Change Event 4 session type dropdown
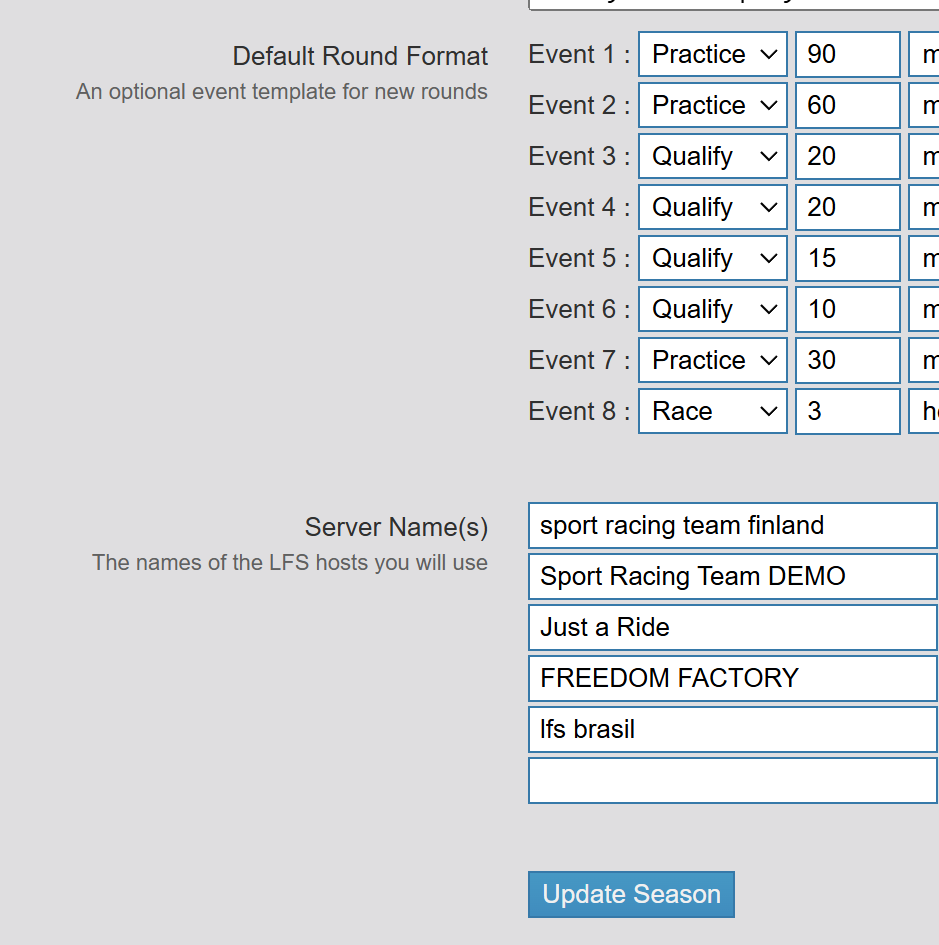Screen dimensions: 939x945 point(713,208)
